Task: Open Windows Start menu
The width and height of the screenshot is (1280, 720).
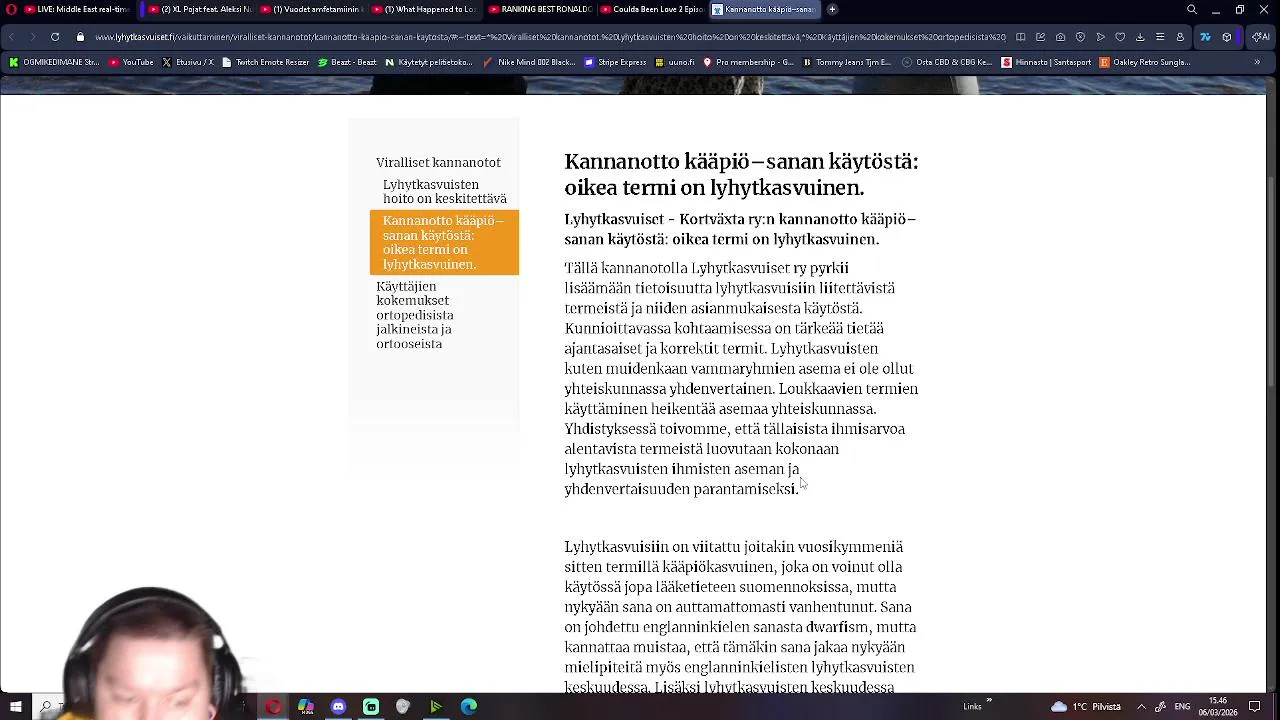Action: 15,706
